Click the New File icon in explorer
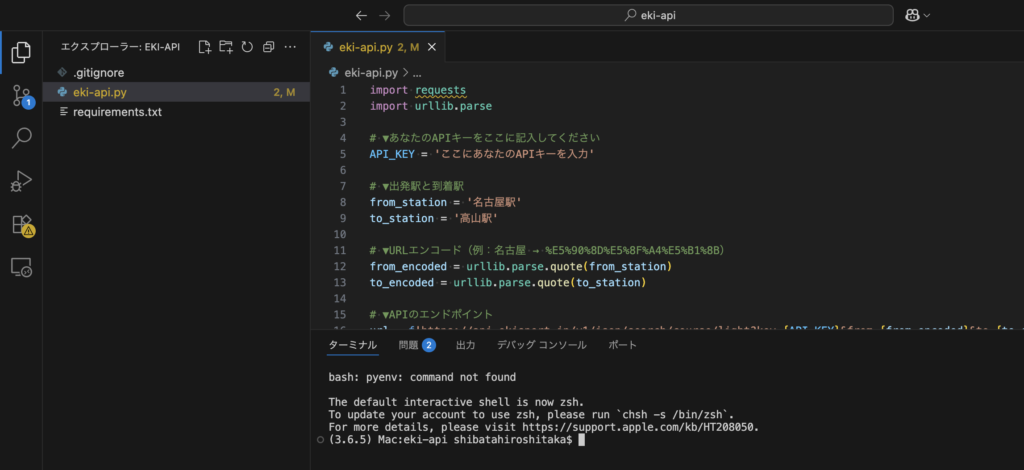 point(205,47)
